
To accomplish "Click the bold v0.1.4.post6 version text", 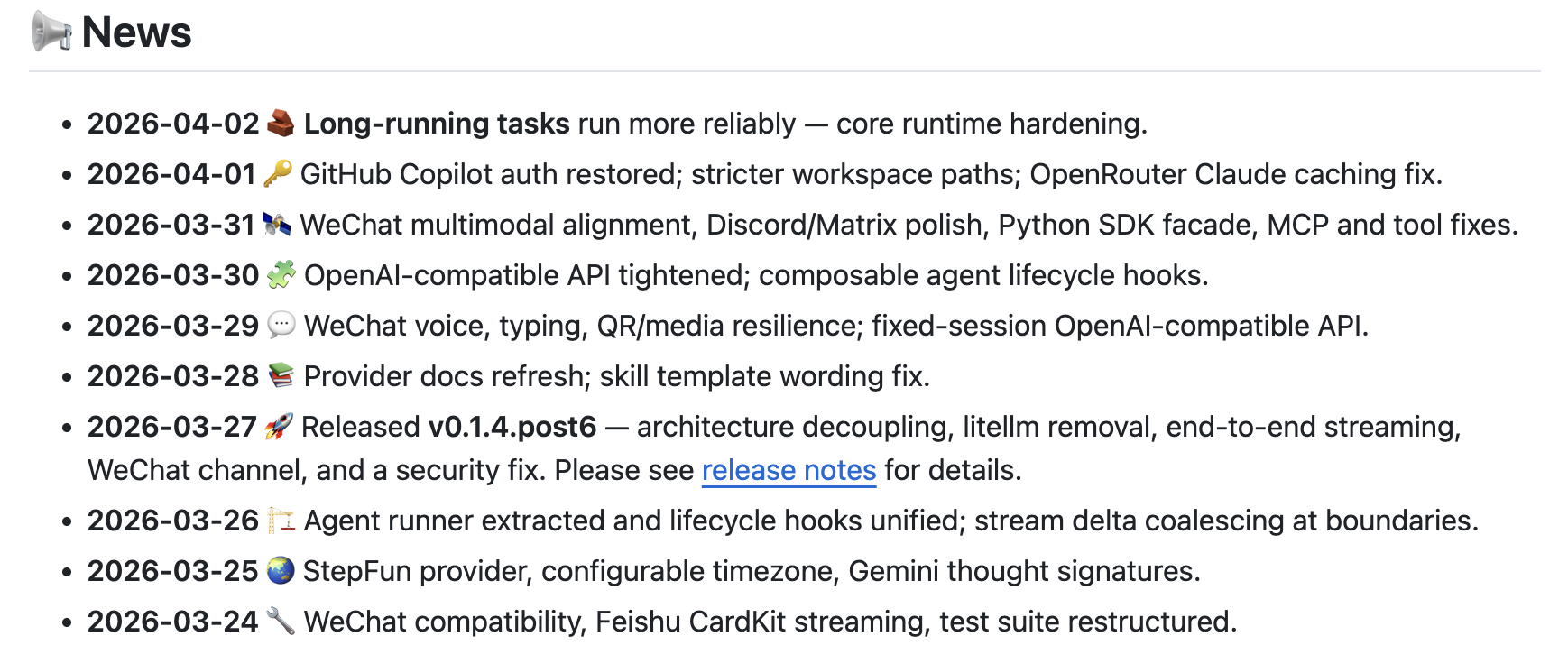I will (x=512, y=427).
